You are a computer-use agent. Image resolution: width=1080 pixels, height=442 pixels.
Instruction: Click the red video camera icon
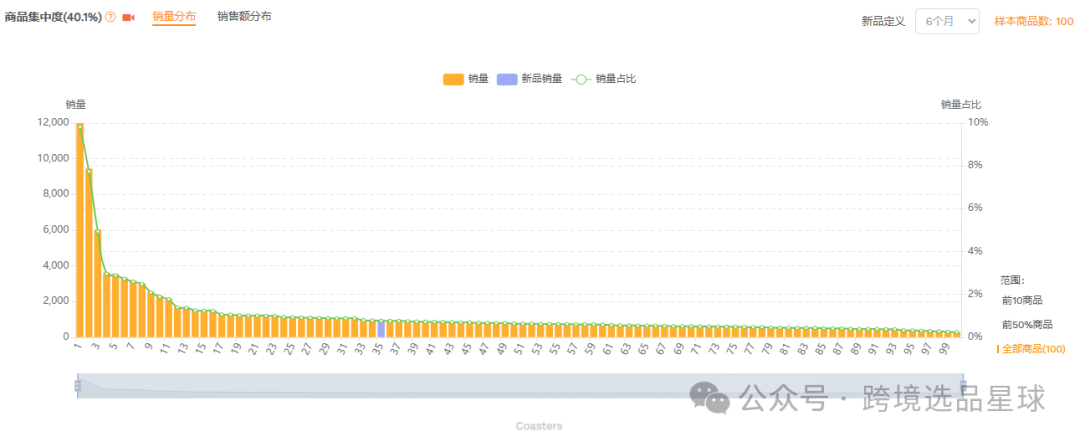128,17
